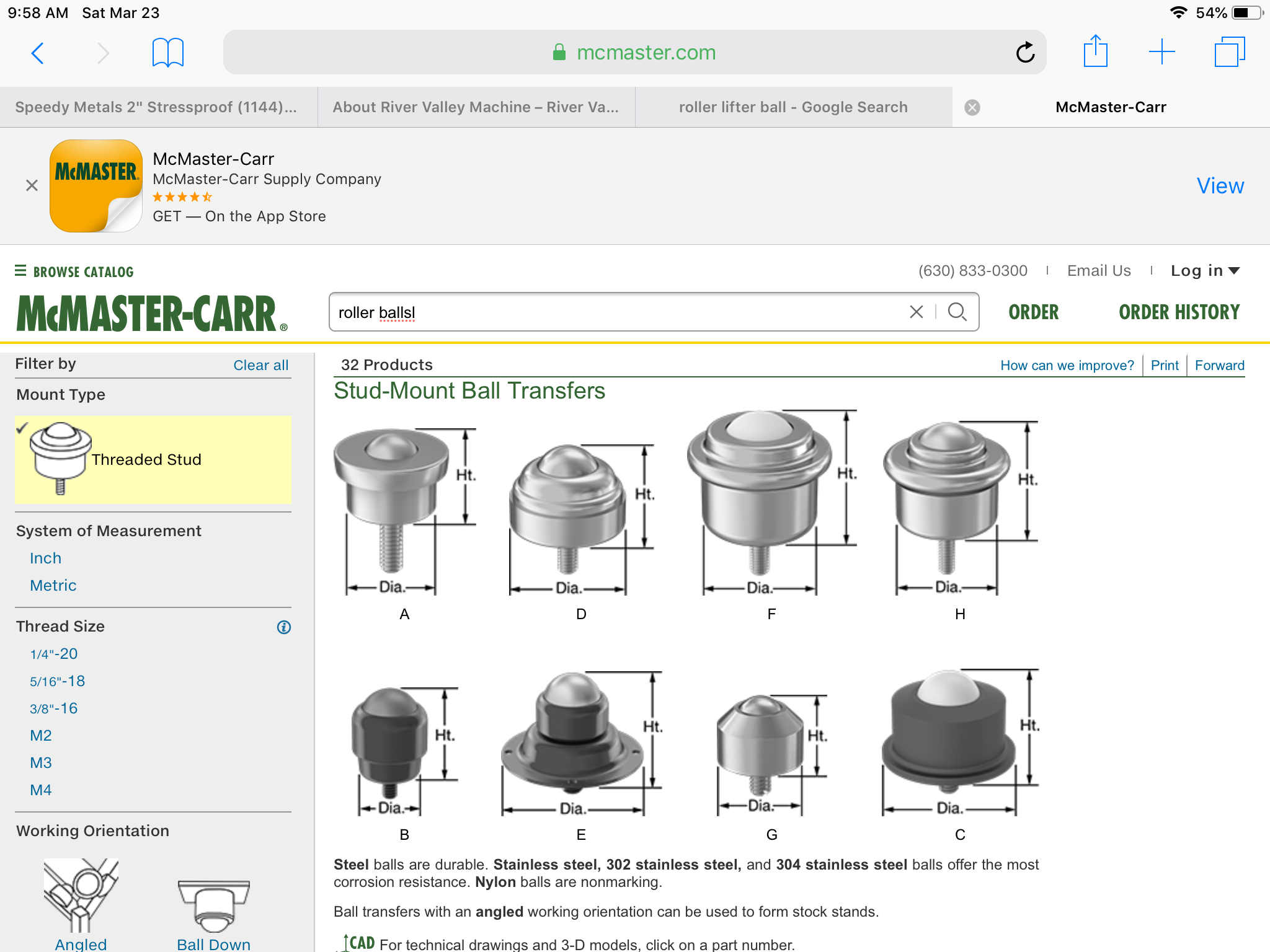1270x952 pixels.
Task: Click the Print link
Action: [x=1165, y=366]
